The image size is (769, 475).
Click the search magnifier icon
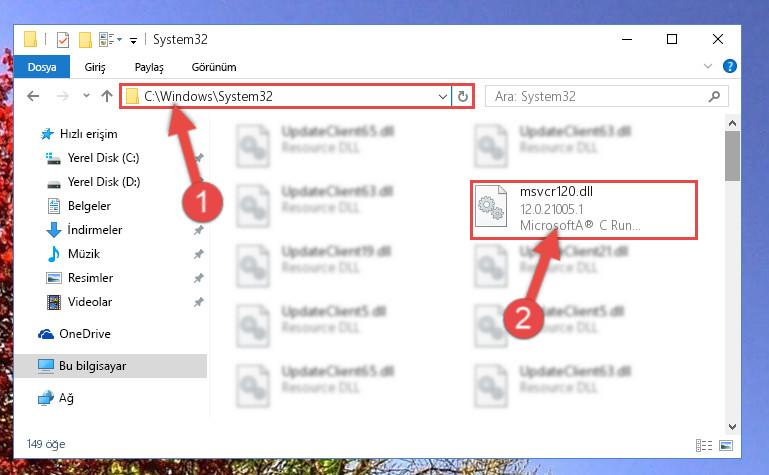pyautogui.click(x=714, y=96)
